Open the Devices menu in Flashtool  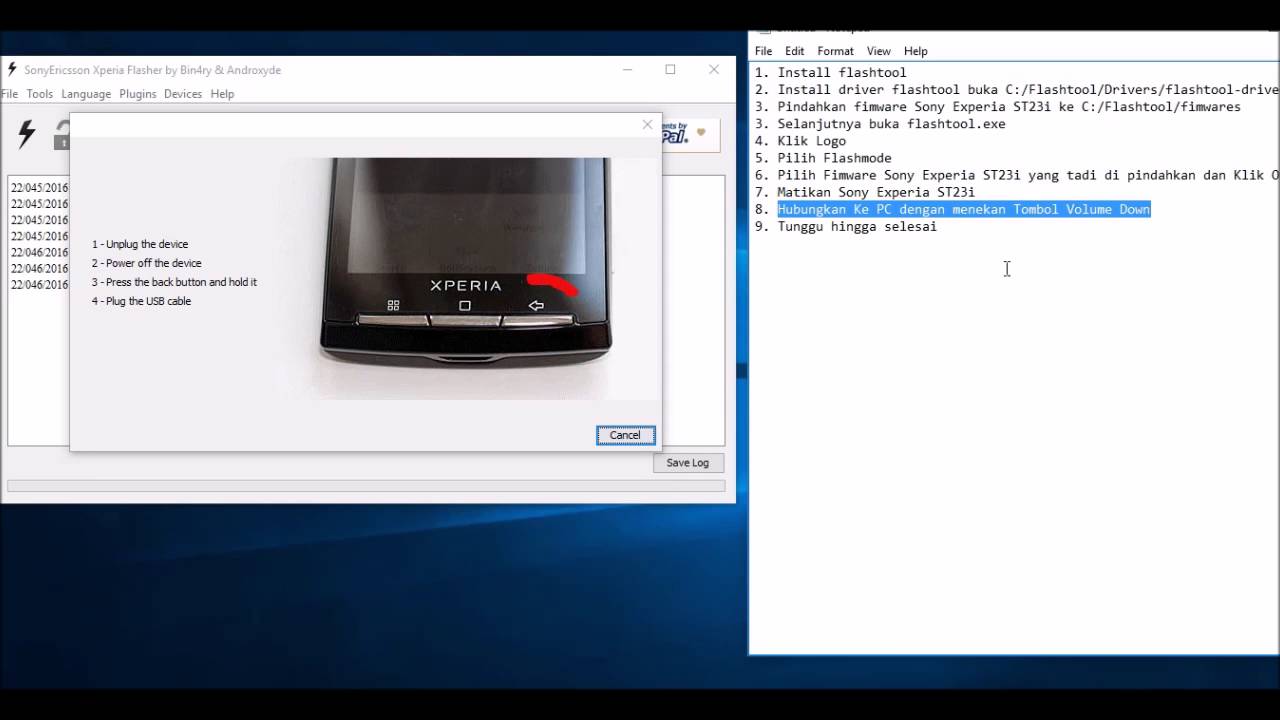click(183, 94)
